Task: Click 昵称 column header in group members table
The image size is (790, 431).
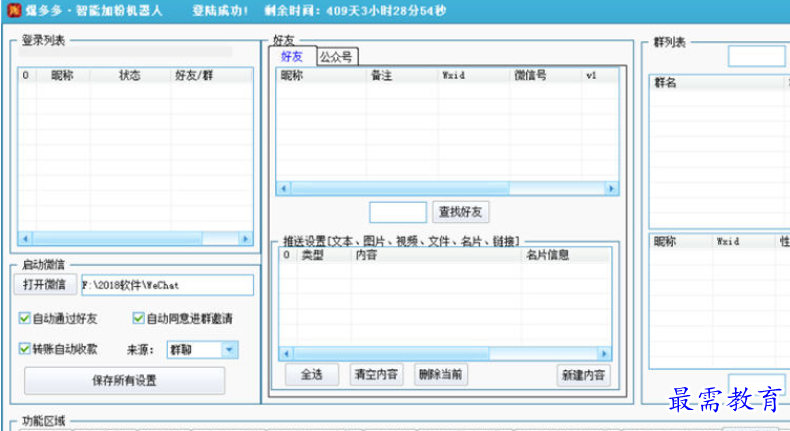Action: tap(681, 242)
